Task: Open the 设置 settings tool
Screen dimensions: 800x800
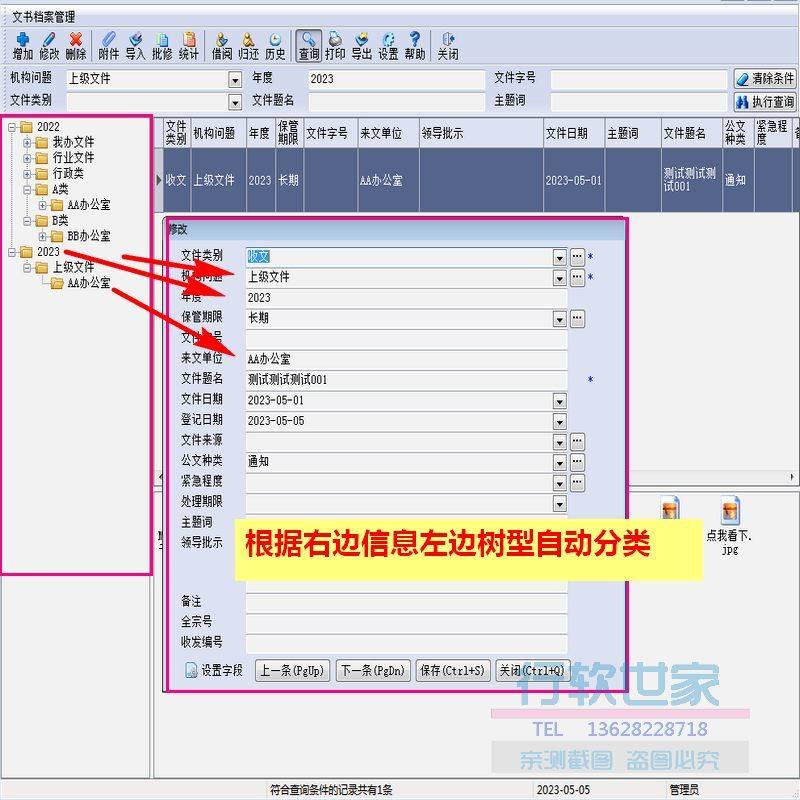Action: click(388, 46)
